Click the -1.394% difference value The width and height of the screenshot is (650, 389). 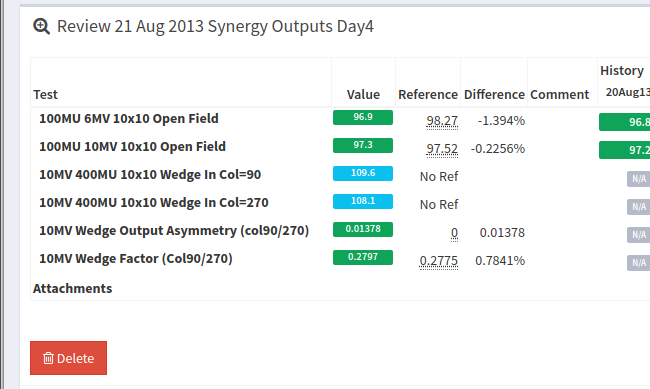pos(501,121)
